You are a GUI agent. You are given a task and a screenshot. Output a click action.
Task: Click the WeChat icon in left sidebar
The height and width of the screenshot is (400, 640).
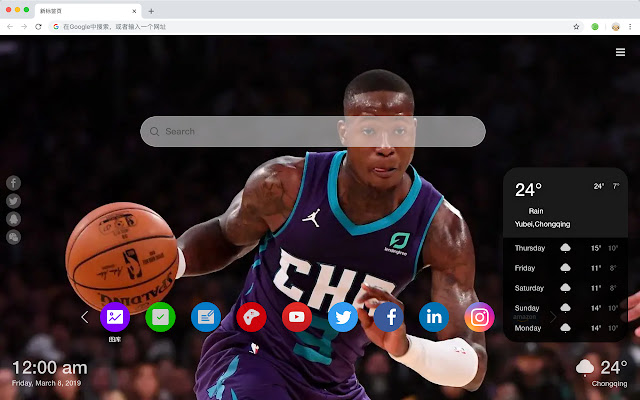tap(13, 237)
